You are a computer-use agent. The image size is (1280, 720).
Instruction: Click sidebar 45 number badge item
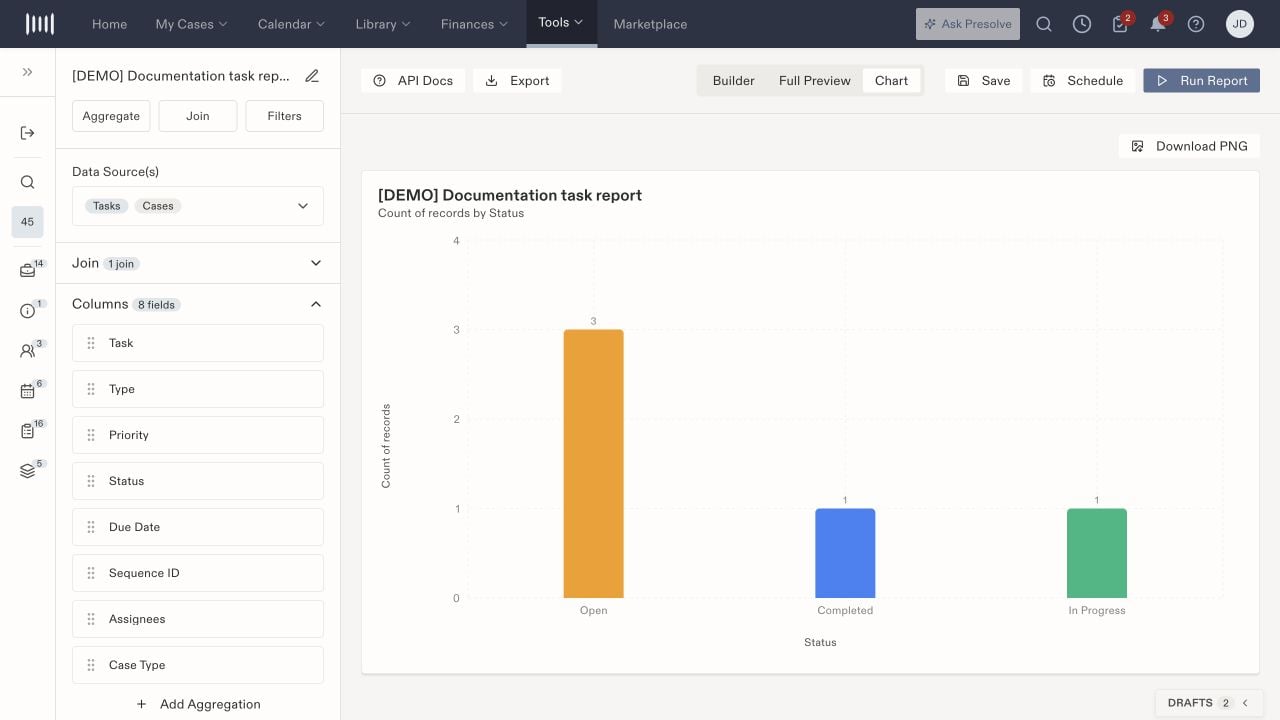[x=27, y=222]
